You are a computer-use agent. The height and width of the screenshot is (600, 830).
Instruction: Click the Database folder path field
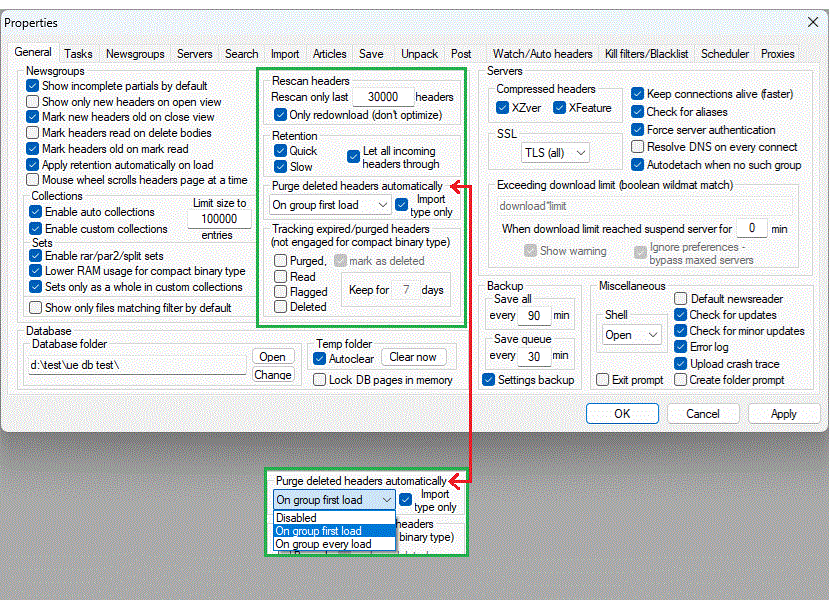pyautogui.click(x=137, y=364)
